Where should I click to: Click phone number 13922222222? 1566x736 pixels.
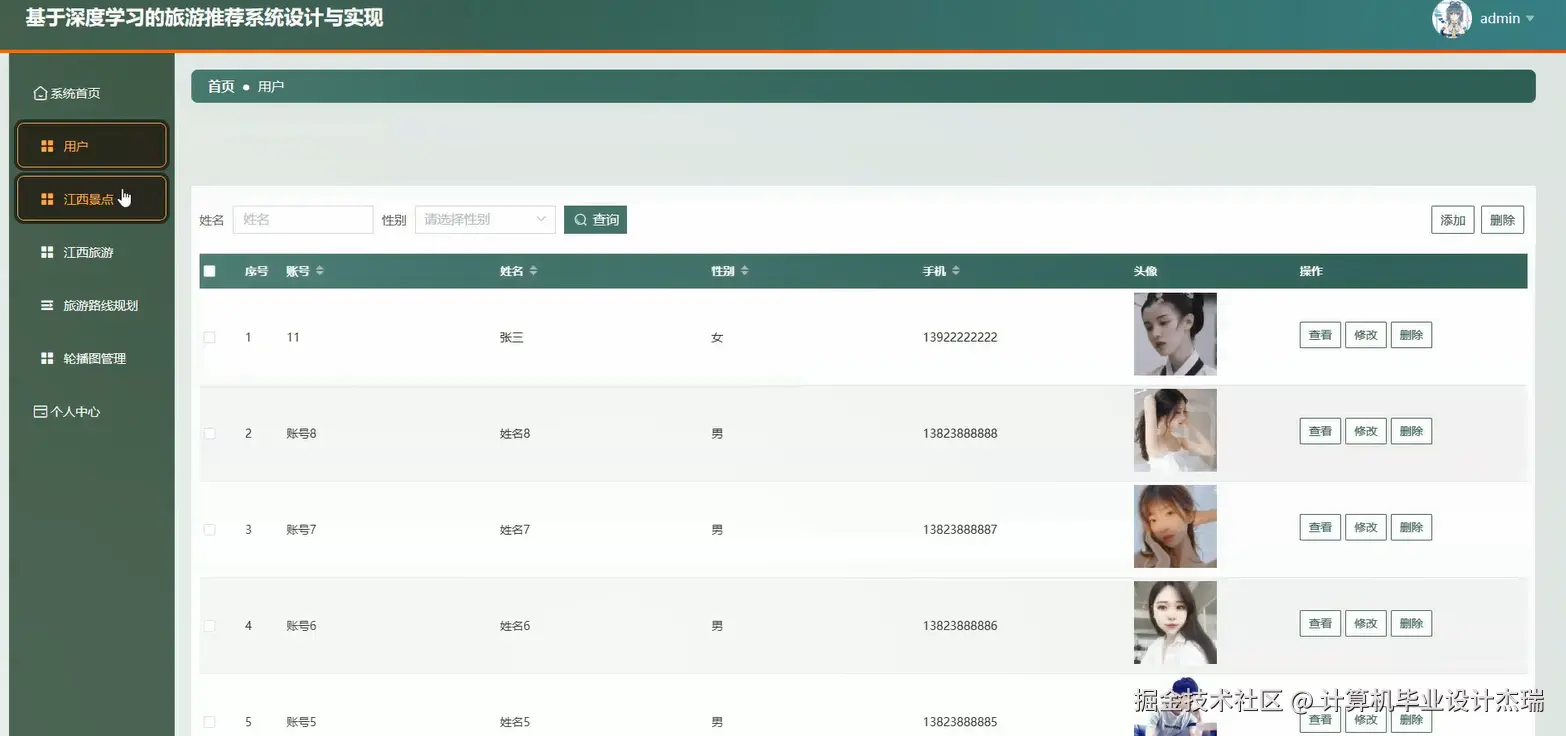point(960,337)
